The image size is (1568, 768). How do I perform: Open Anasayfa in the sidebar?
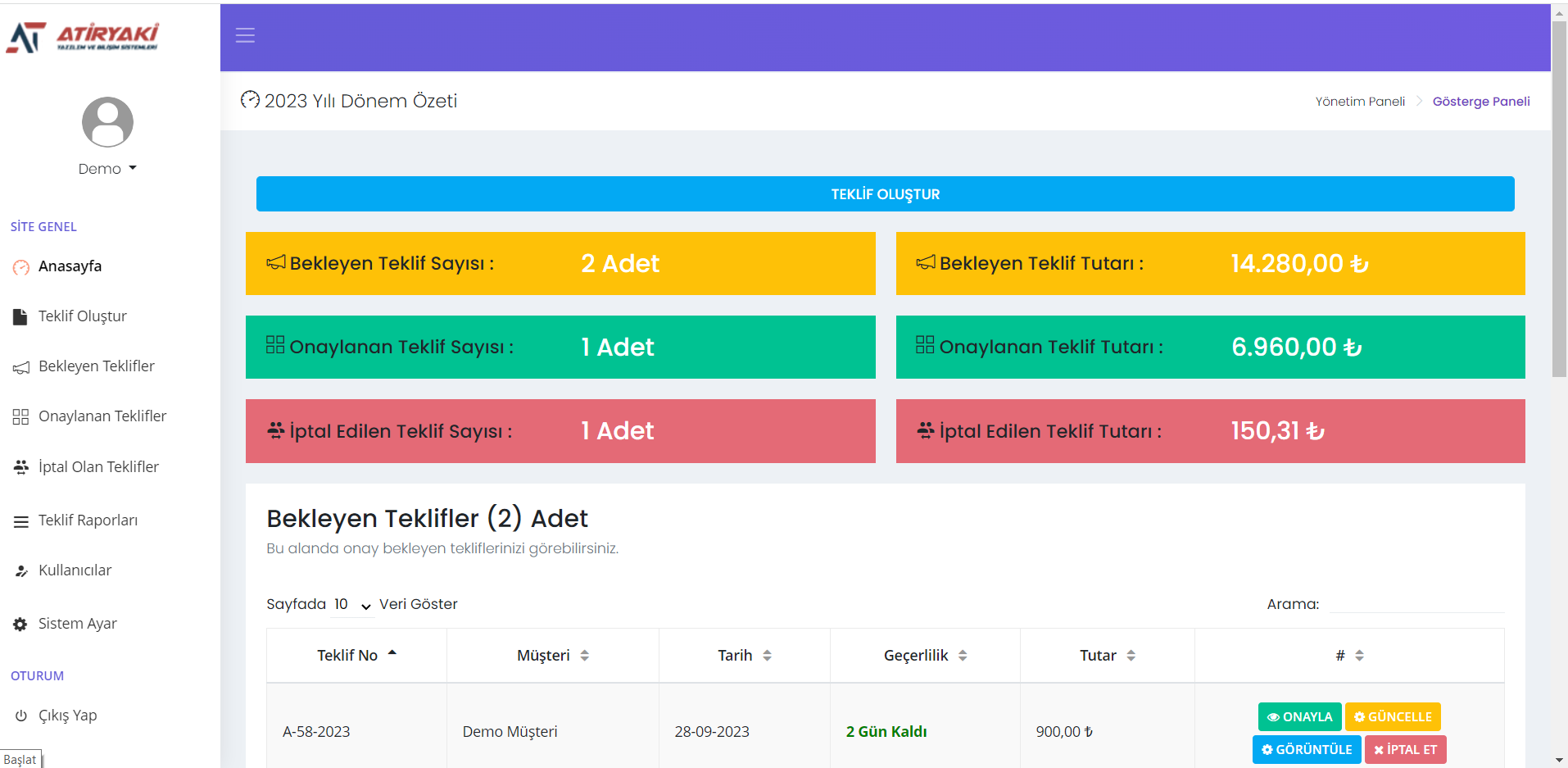click(x=70, y=266)
